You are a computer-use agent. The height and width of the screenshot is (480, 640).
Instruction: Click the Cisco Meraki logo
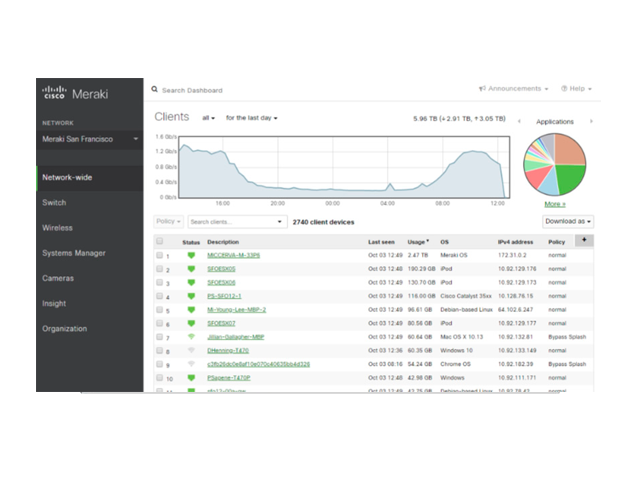75,94
